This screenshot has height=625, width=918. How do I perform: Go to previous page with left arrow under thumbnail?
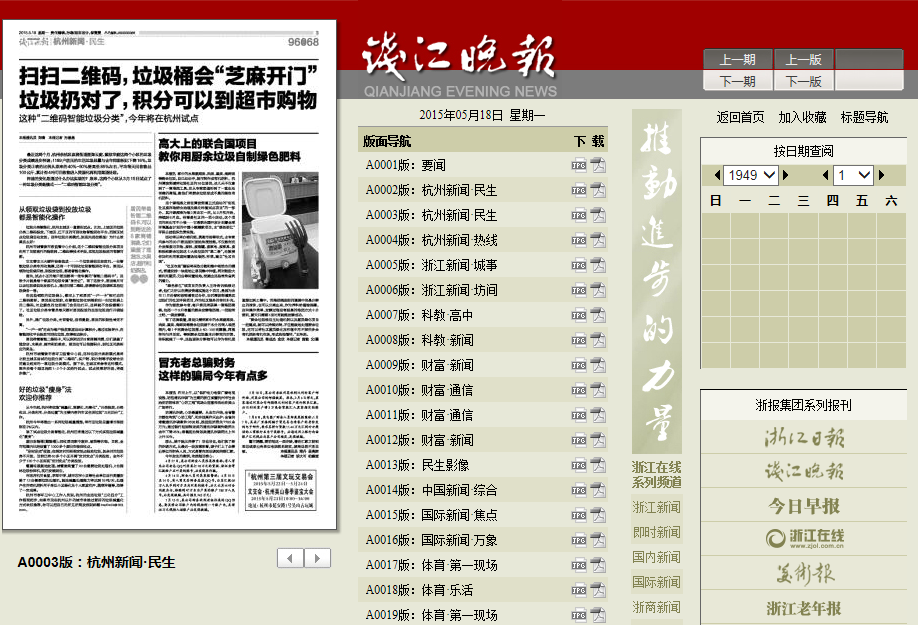coord(290,558)
